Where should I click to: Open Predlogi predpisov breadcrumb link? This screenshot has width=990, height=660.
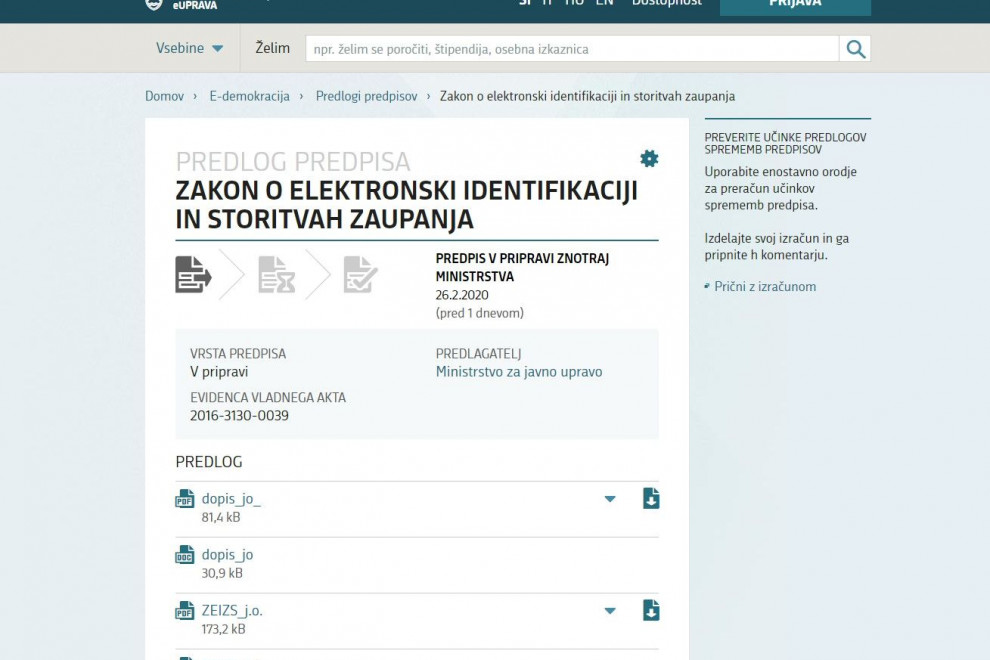click(x=366, y=96)
